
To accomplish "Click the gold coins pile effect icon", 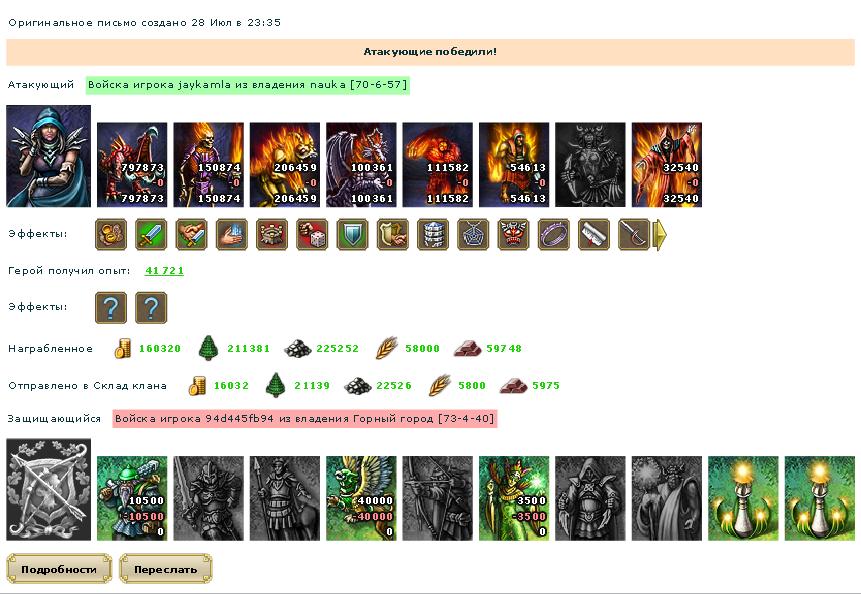I will click(x=111, y=234).
